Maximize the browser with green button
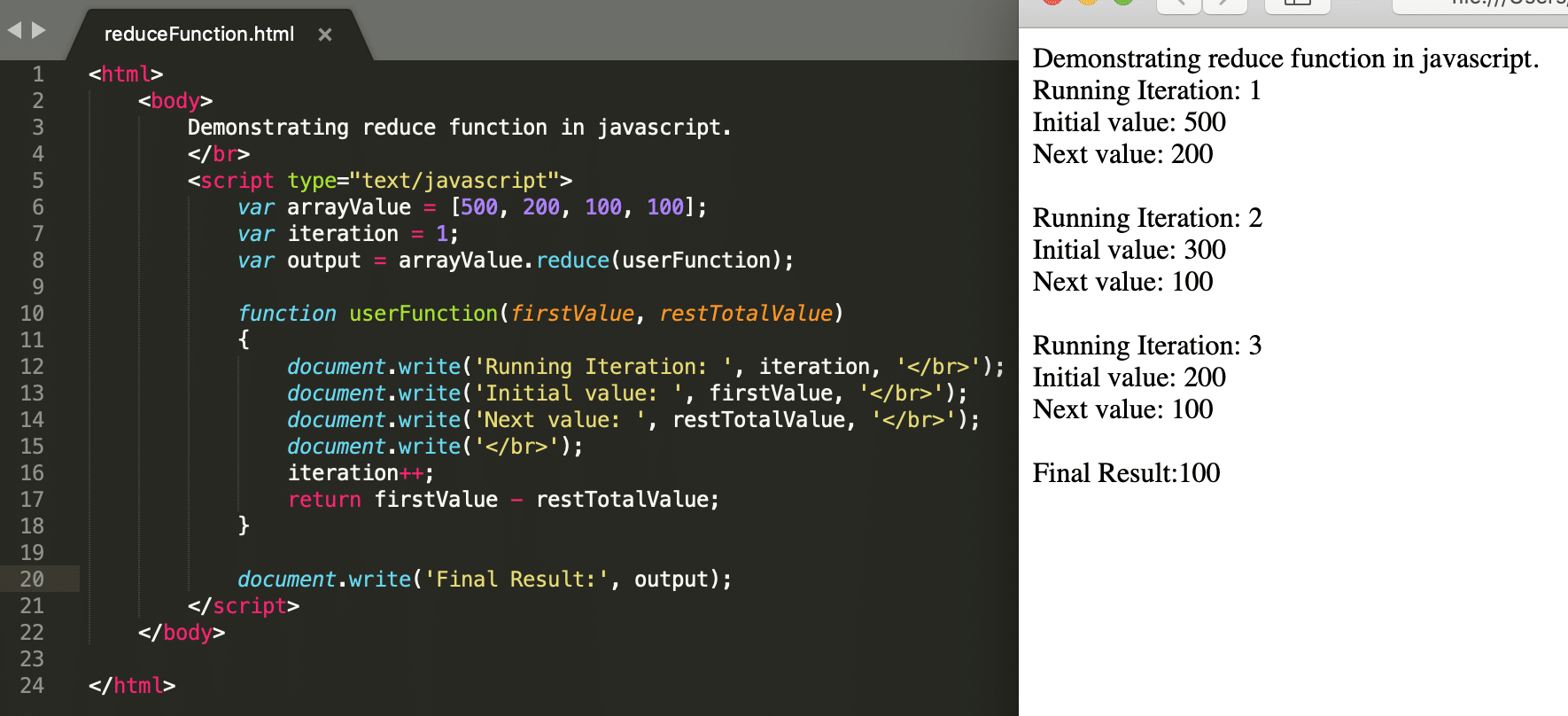 coord(1123,2)
